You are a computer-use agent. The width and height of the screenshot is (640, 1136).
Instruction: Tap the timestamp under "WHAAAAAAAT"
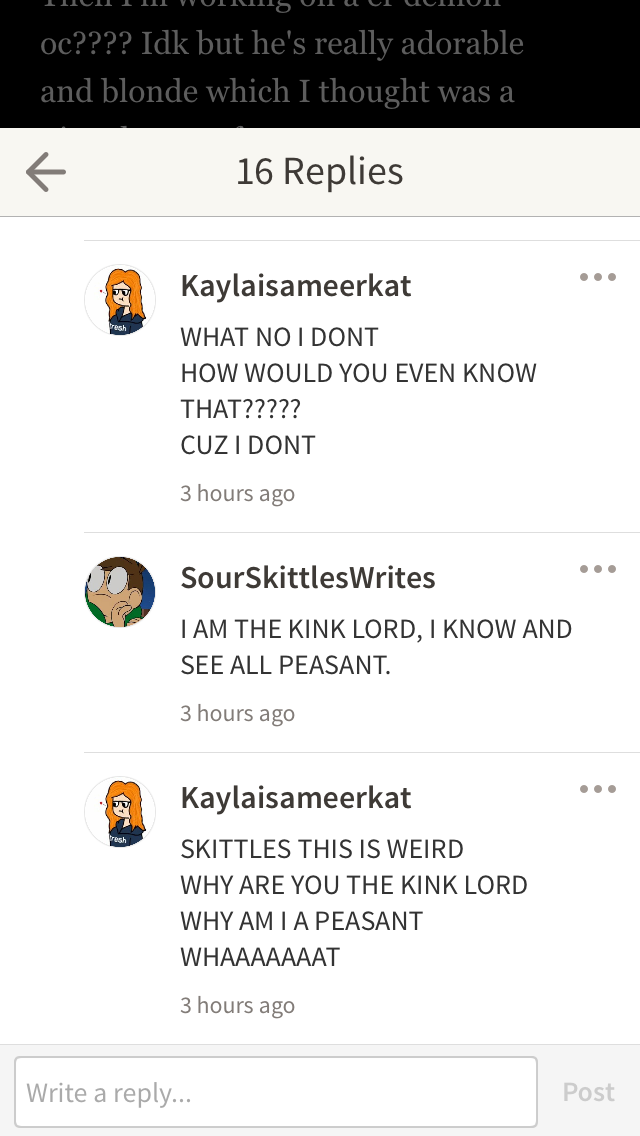click(238, 1005)
